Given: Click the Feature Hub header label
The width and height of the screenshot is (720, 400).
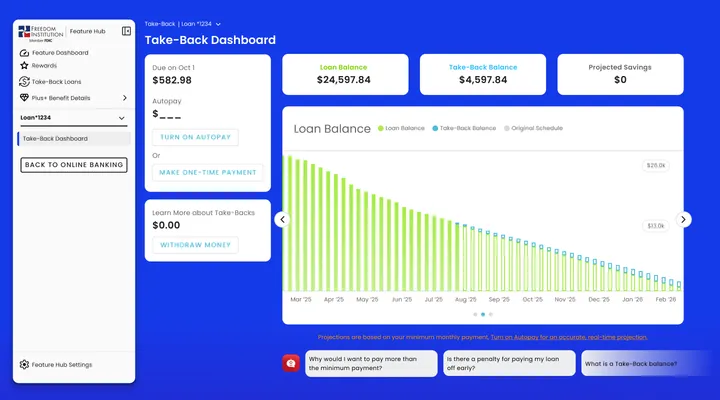Looking at the screenshot, I should click(x=88, y=31).
